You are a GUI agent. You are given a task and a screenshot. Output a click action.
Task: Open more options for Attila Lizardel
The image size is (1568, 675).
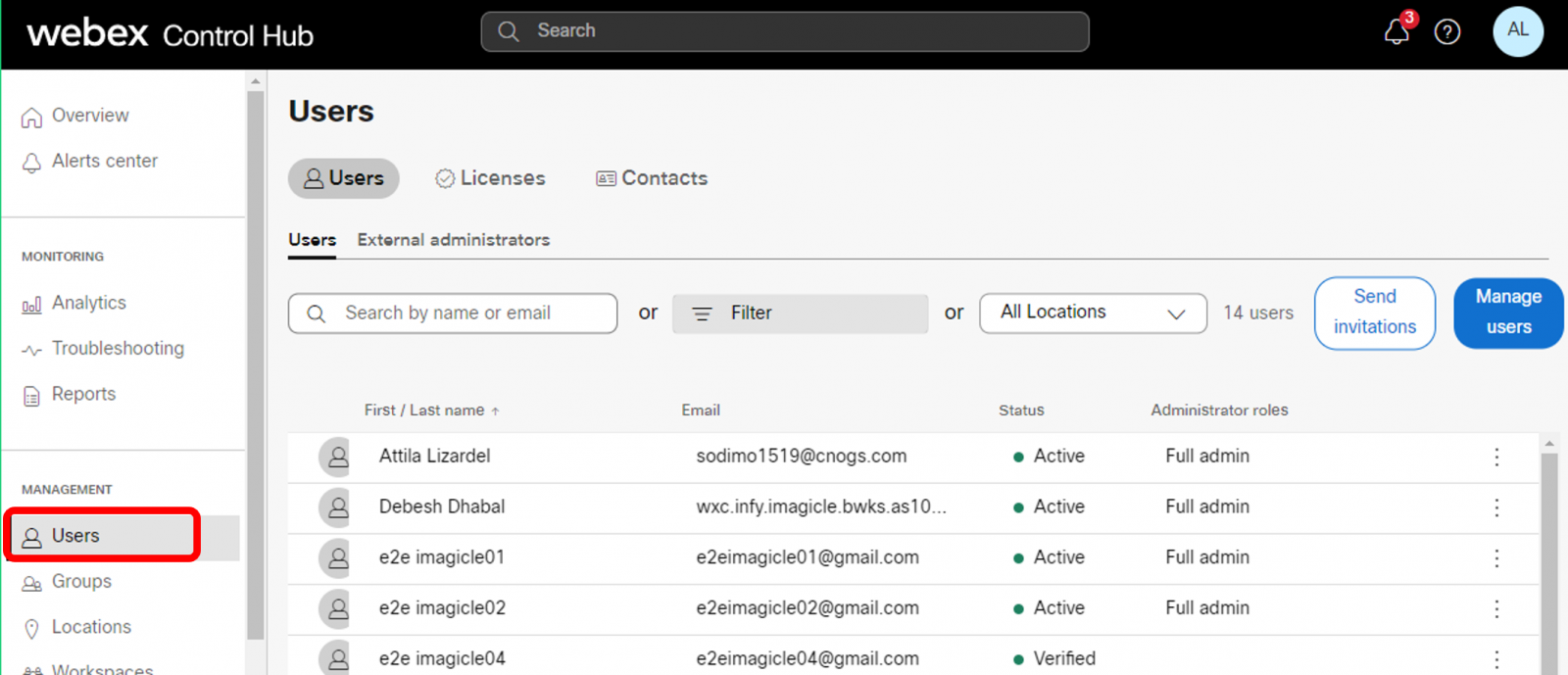coord(1496,457)
